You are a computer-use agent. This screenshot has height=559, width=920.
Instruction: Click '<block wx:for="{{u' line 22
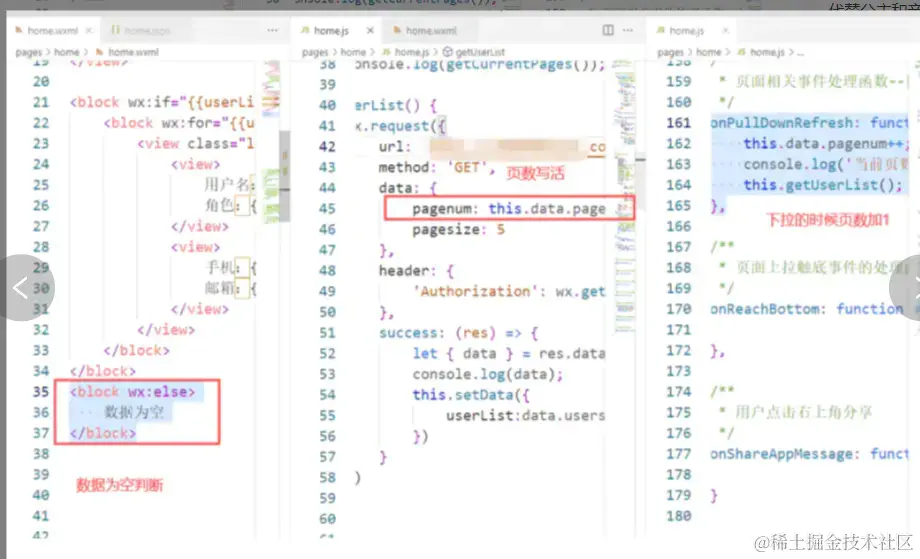[178, 123]
